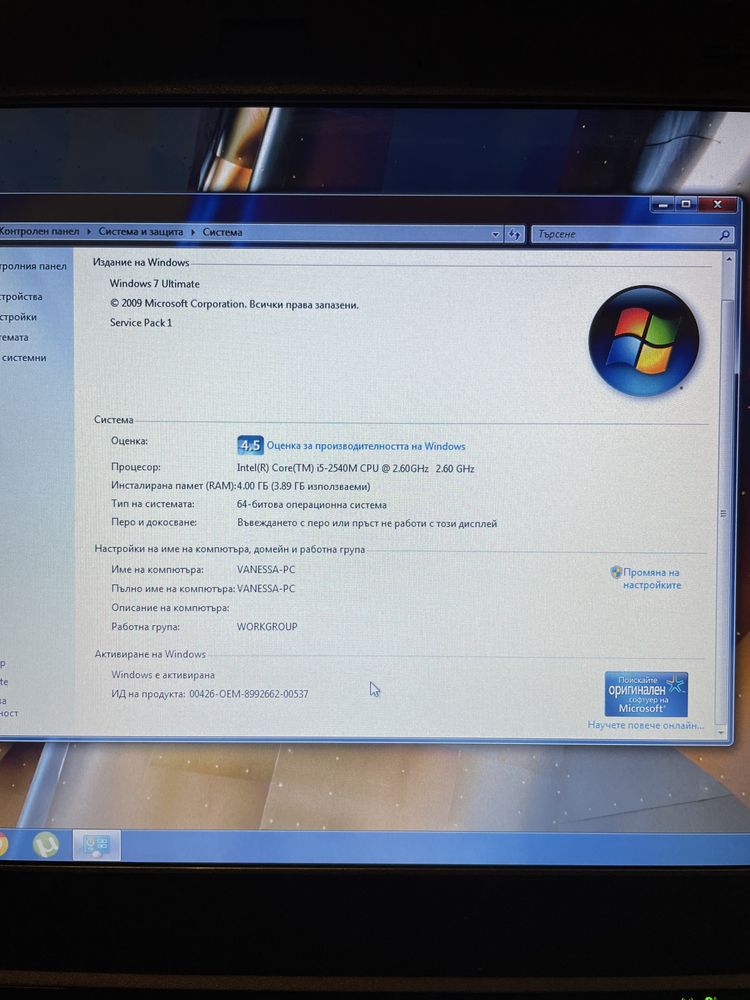Open the sidebar link ending in системни

(24, 358)
